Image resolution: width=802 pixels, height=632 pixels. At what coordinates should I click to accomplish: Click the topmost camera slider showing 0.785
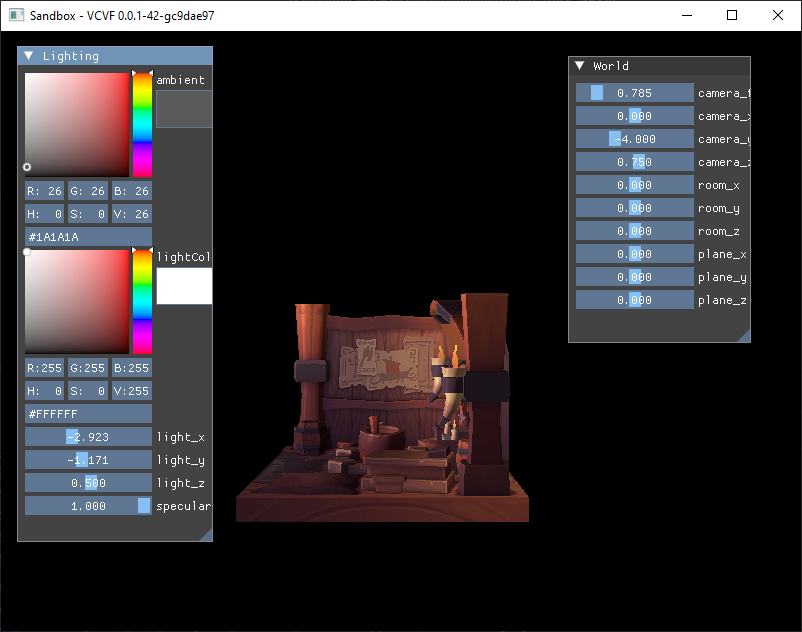point(634,92)
